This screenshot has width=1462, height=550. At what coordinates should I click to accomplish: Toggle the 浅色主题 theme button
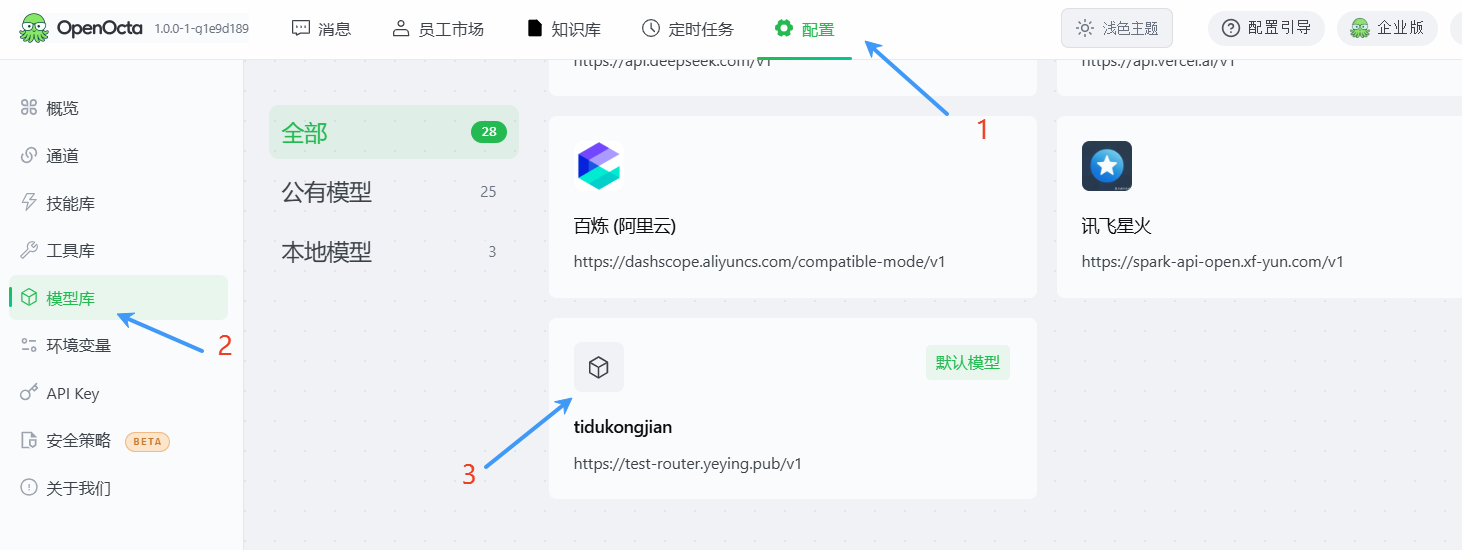tap(1117, 28)
